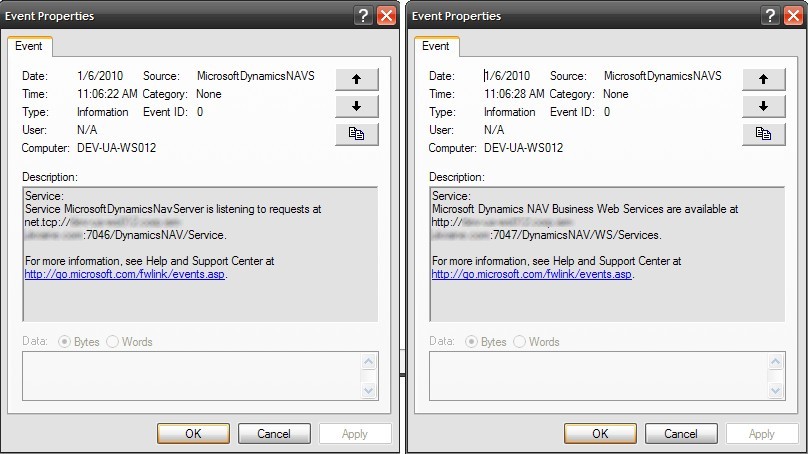This screenshot has width=808, height=454.
Task: Click scroll up arrow in right Data box
Action: 776,362
